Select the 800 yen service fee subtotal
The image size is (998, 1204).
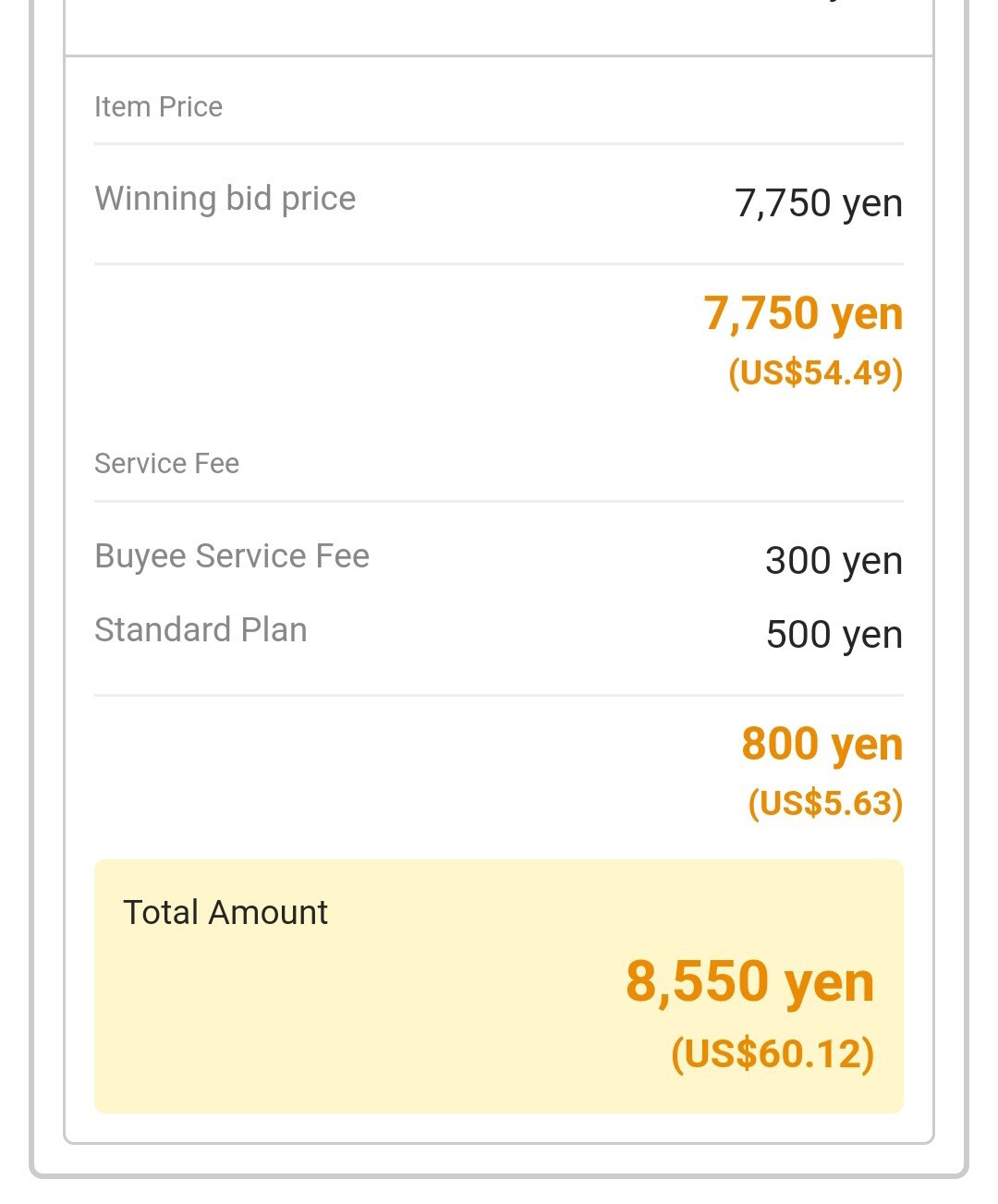point(822,745)
